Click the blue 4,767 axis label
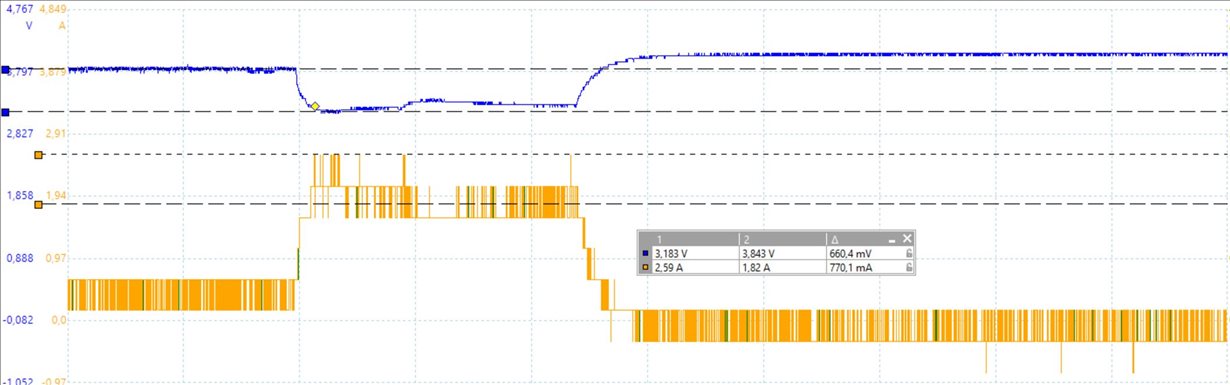This screenshot has height=385, width=1230. point(19,9)
